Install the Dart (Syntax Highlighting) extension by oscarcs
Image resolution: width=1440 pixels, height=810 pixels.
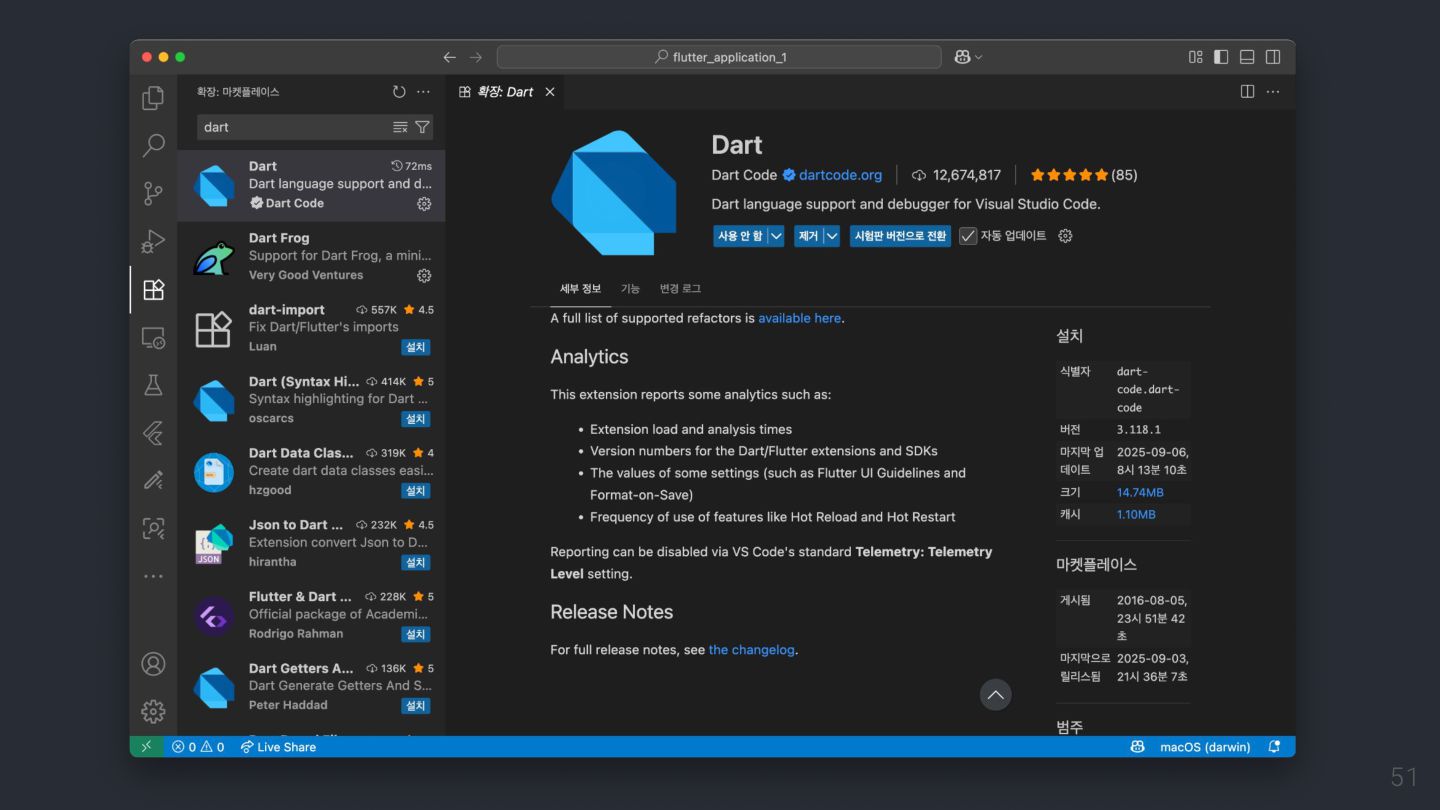click(x=416, y=419)
